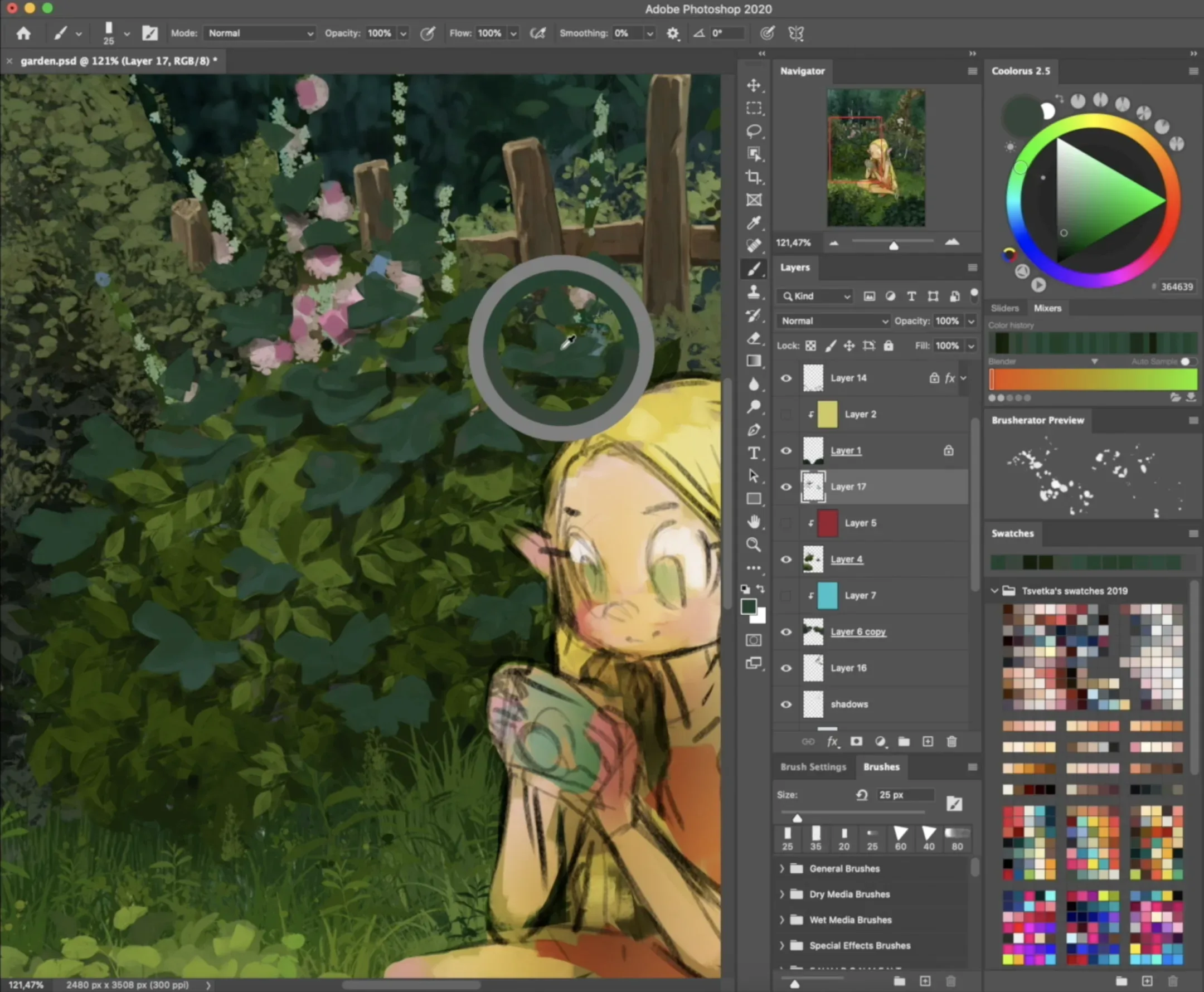Select the Crop tool
1204x992 pixels.
(754, 177)
